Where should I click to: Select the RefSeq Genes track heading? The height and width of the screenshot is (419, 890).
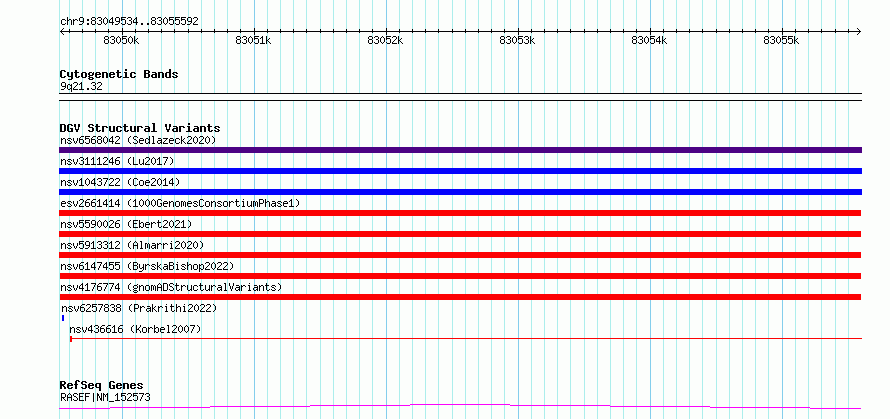pos(102,386)
